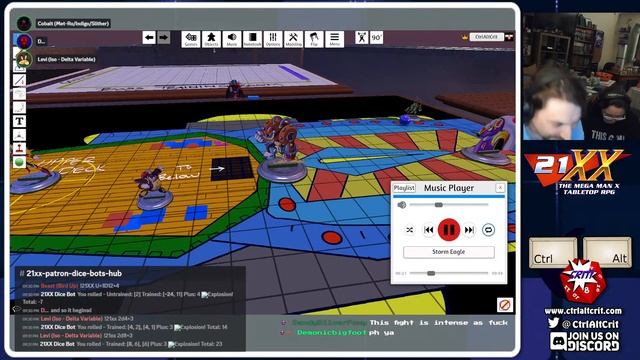Click the Storm Eagle track name field
This screenshot has height=360, width=640.
coord(449,252)
